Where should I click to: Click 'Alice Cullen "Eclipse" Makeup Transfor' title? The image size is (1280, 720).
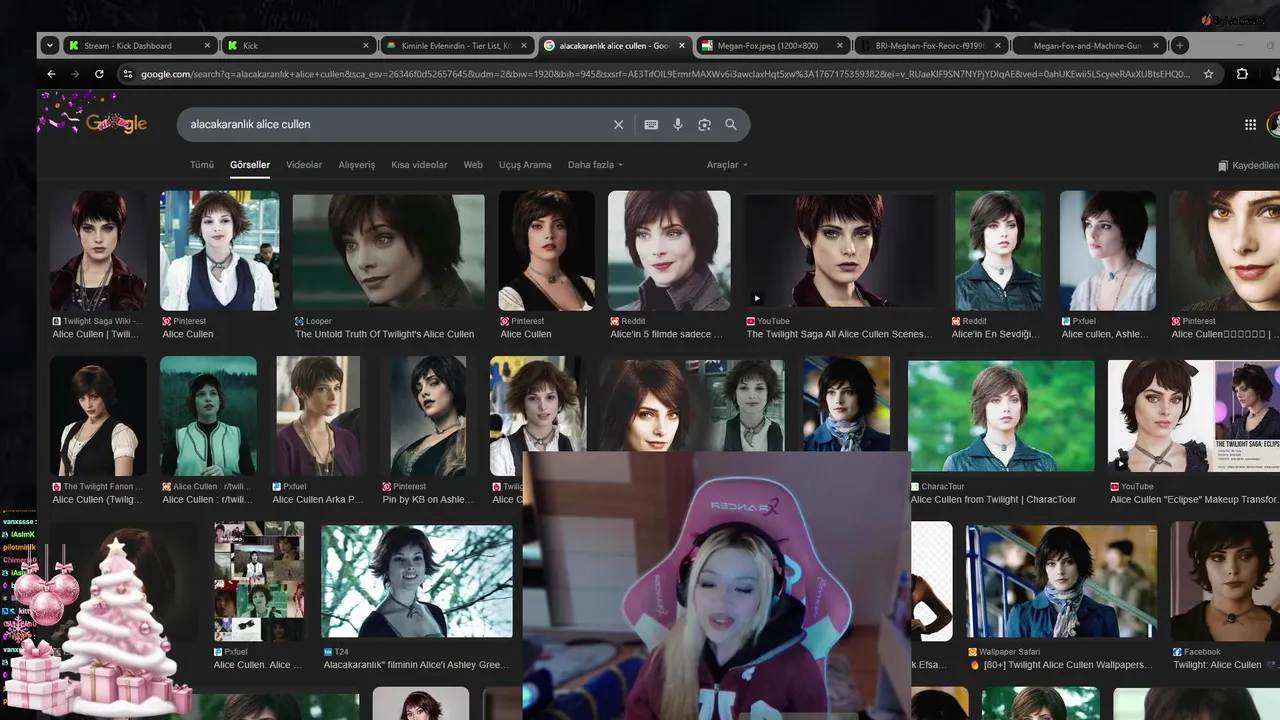(1195, 500)
